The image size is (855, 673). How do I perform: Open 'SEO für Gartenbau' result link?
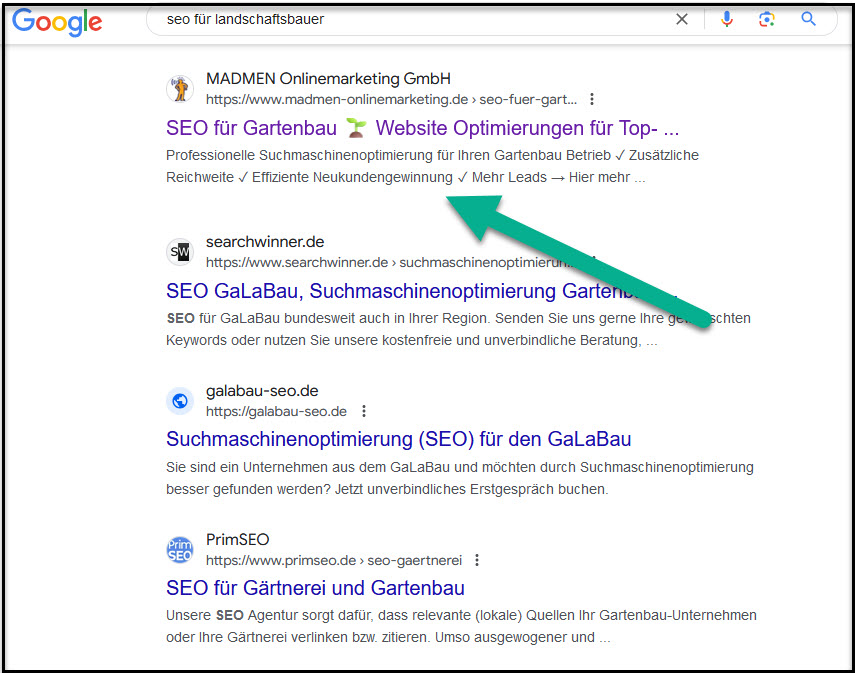pyautogui.click(x=423, y=128)
